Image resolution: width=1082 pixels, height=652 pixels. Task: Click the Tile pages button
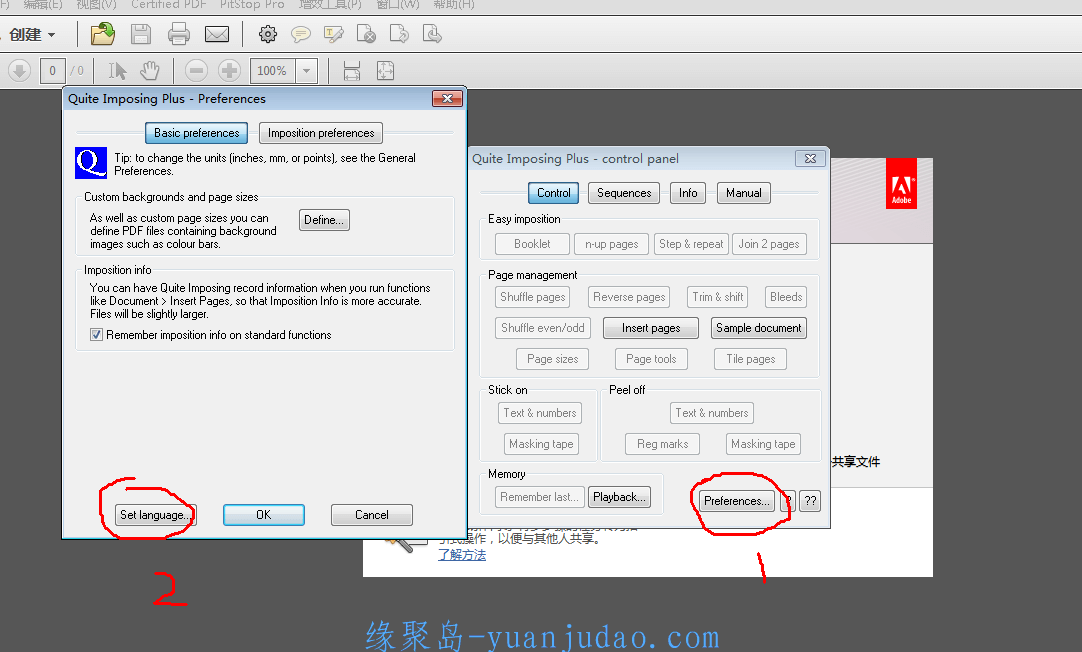(x=750, y=359)
